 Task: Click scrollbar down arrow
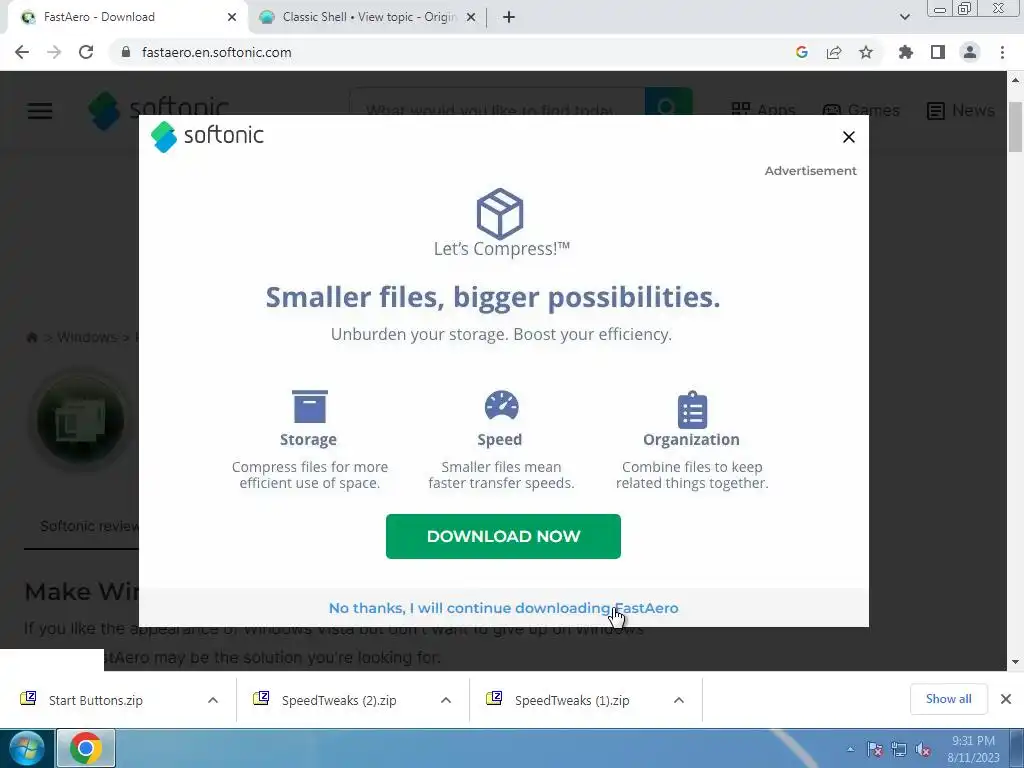[x=1015, y=662]
